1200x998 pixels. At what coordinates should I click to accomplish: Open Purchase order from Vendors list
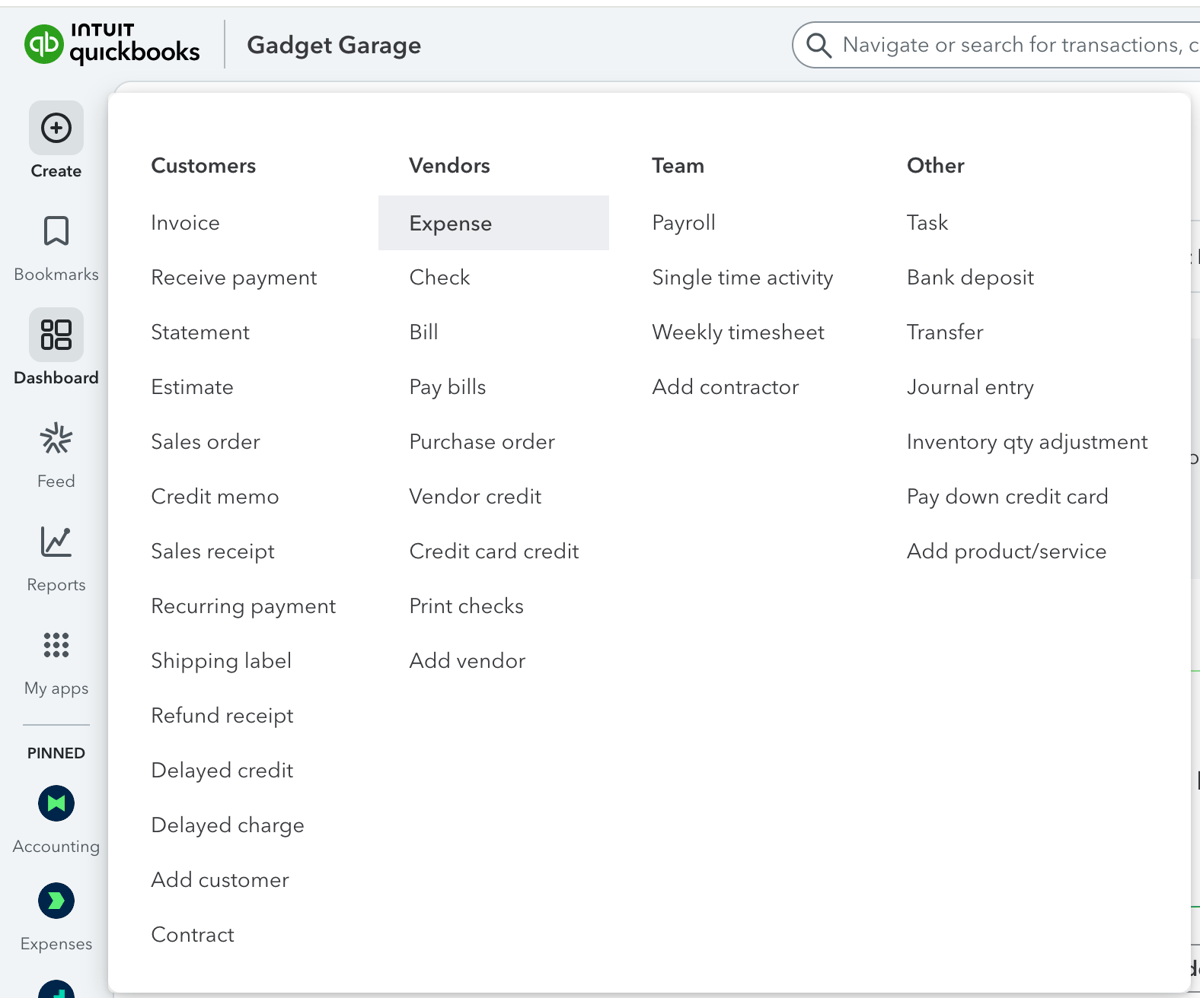[482, 442]
